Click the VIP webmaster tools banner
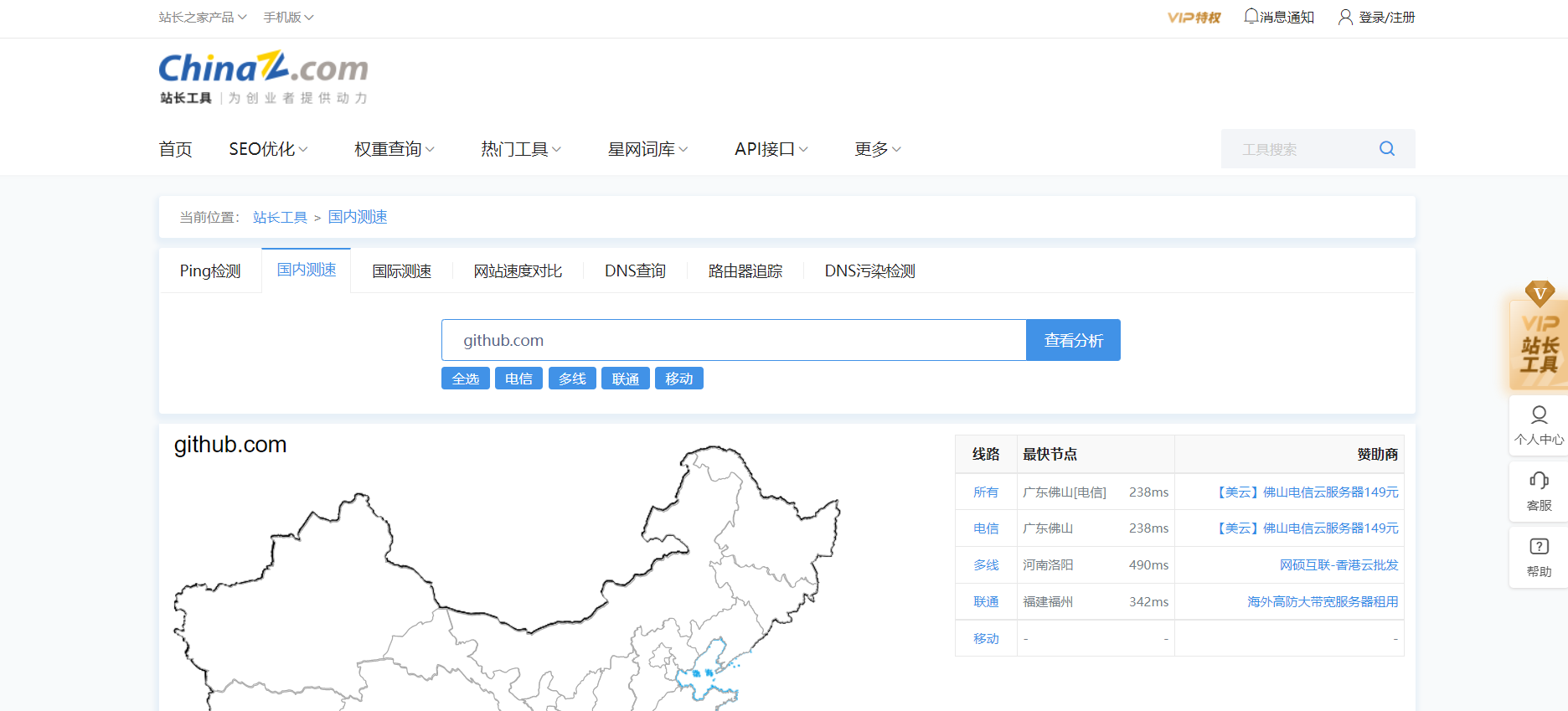This screenshot has width=1568, height=711. coord(1539,345)
